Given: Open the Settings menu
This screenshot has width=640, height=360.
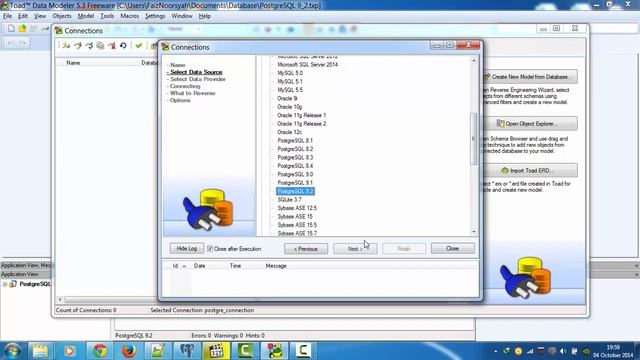Looking at the screenshot, I should pos(155,16).
